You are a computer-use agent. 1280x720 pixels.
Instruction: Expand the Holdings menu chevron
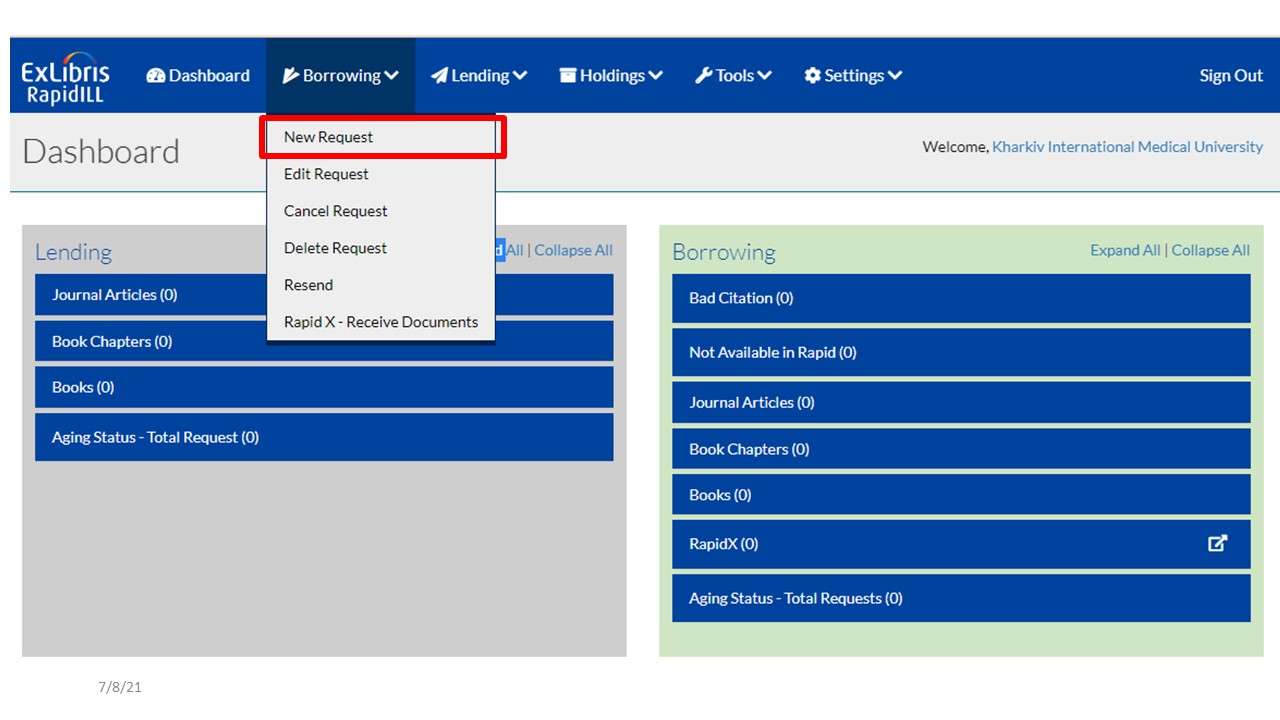[655, 76]
